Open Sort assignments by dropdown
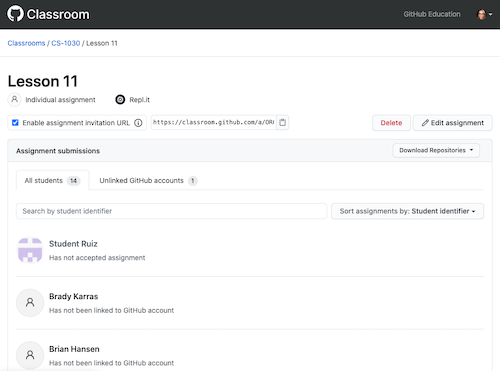The width and height of the screenshot is (500, 371). pos(407,211)
